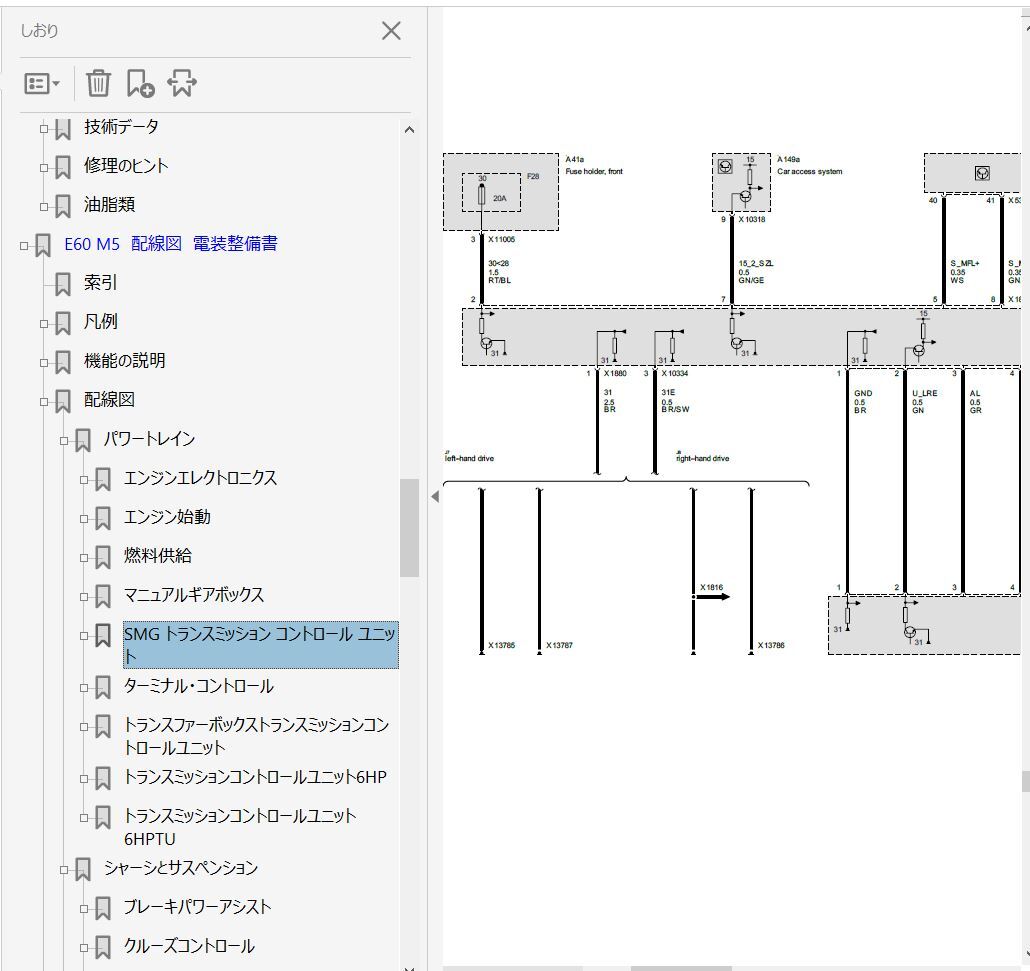The image size is (1030, 971).
Task: Collapse the 配線図 bookmark
Action: [x=44, y=401]
